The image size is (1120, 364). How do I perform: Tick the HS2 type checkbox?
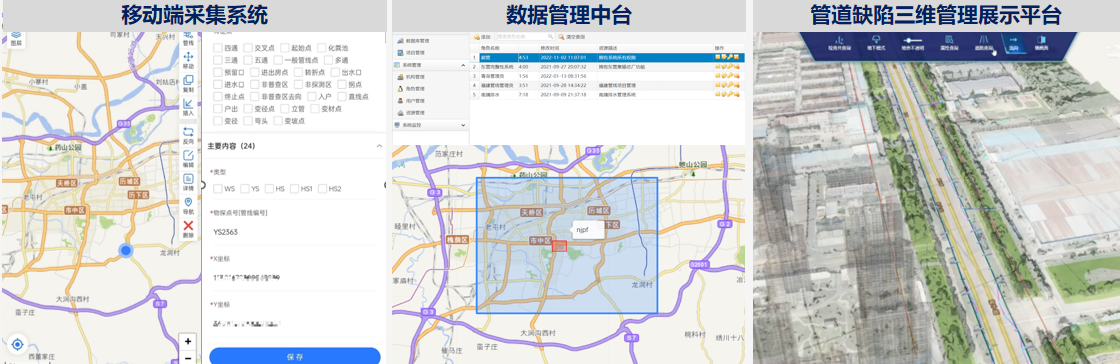(x=323, y=188)
